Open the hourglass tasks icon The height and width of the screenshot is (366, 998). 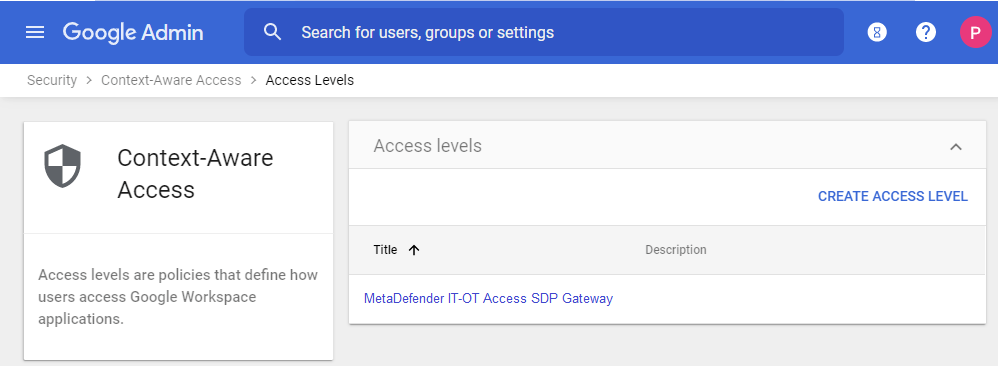877,32
